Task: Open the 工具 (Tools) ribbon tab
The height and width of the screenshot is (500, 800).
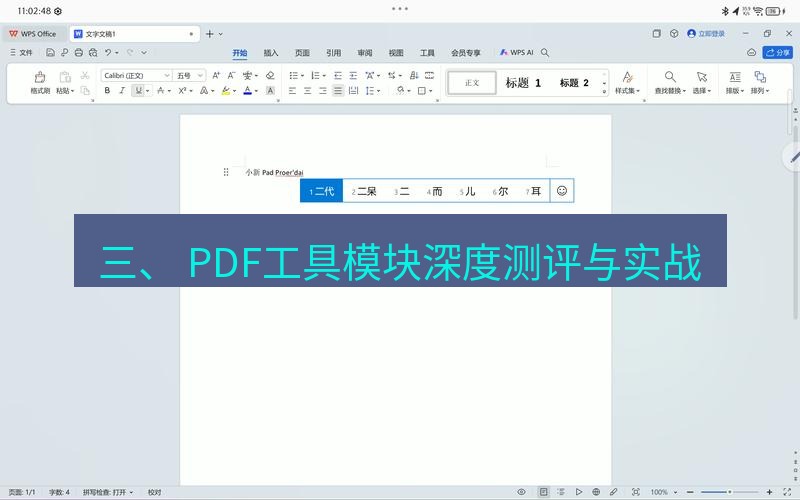Action: (427, 53)
